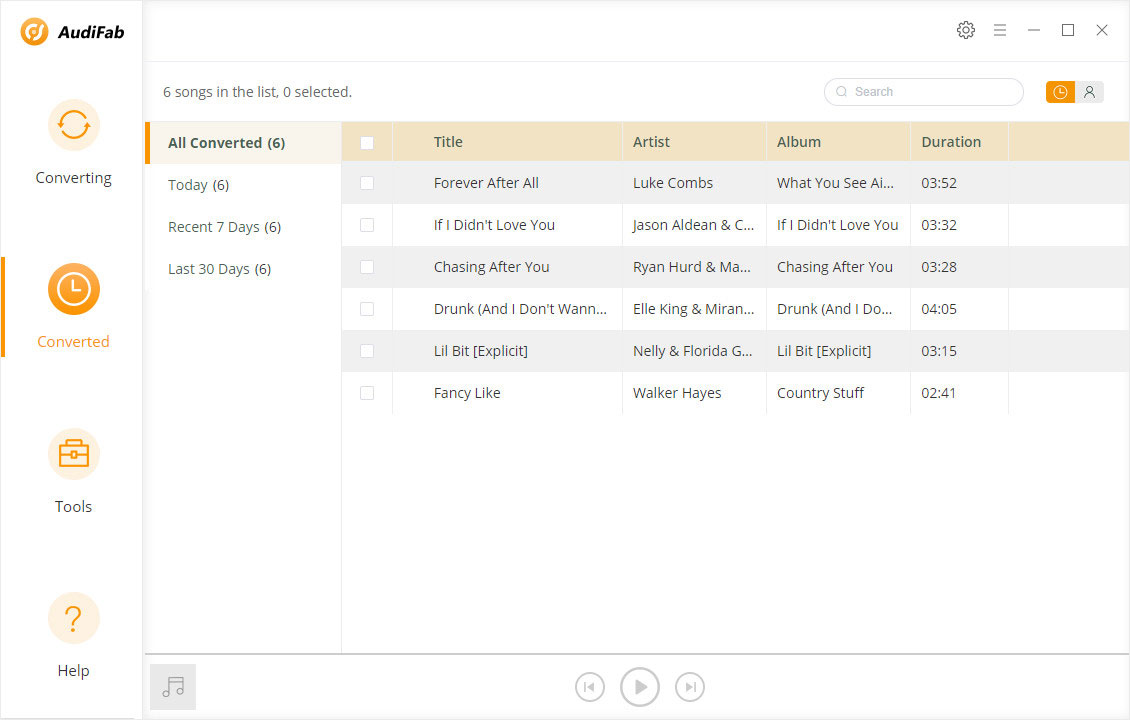The width and height of the screenshot is (1130, 720).
Task: Click the music note album art icon
Action: pyautogui.click(x=173, y=687)
